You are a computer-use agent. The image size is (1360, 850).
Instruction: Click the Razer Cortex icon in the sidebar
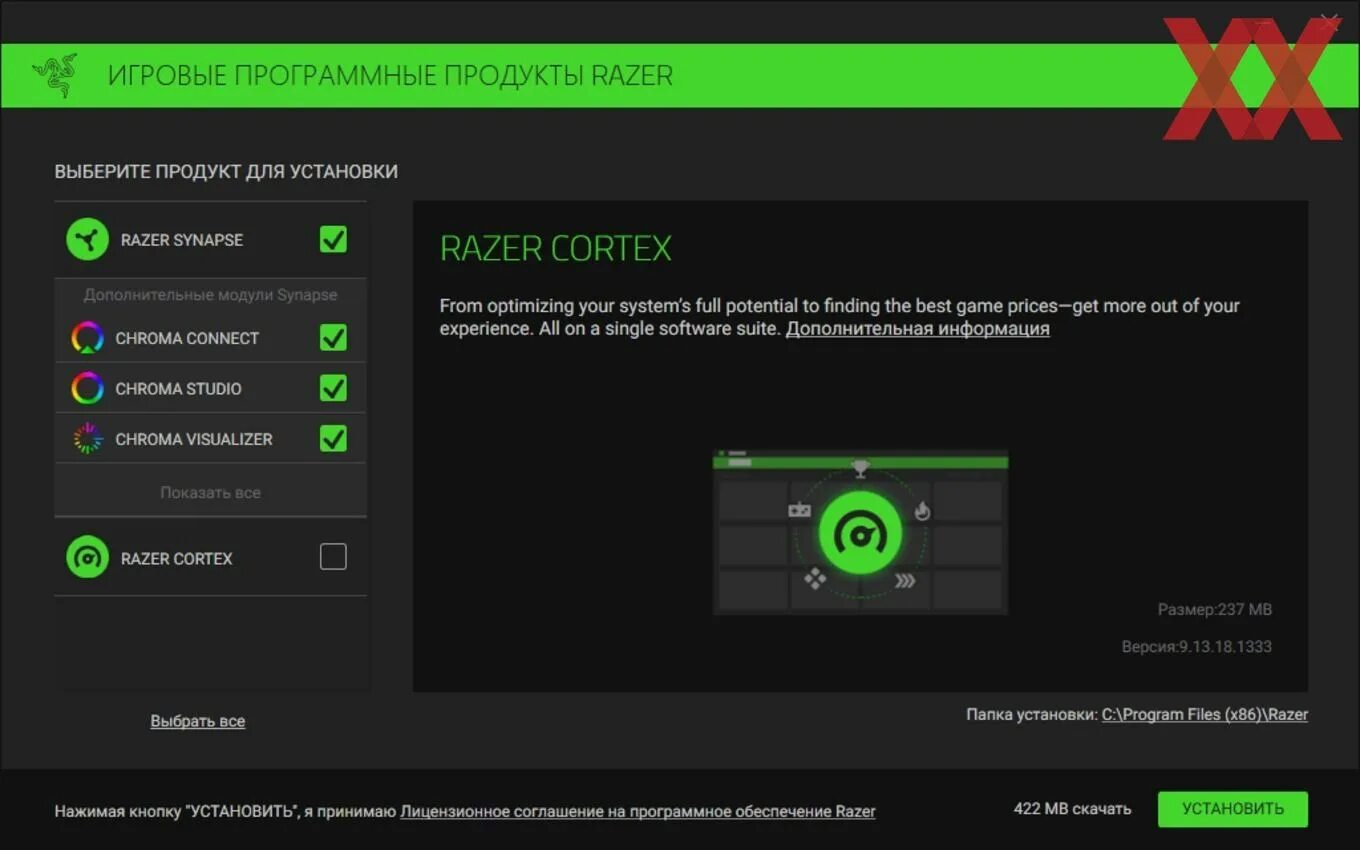coord(87,557)
